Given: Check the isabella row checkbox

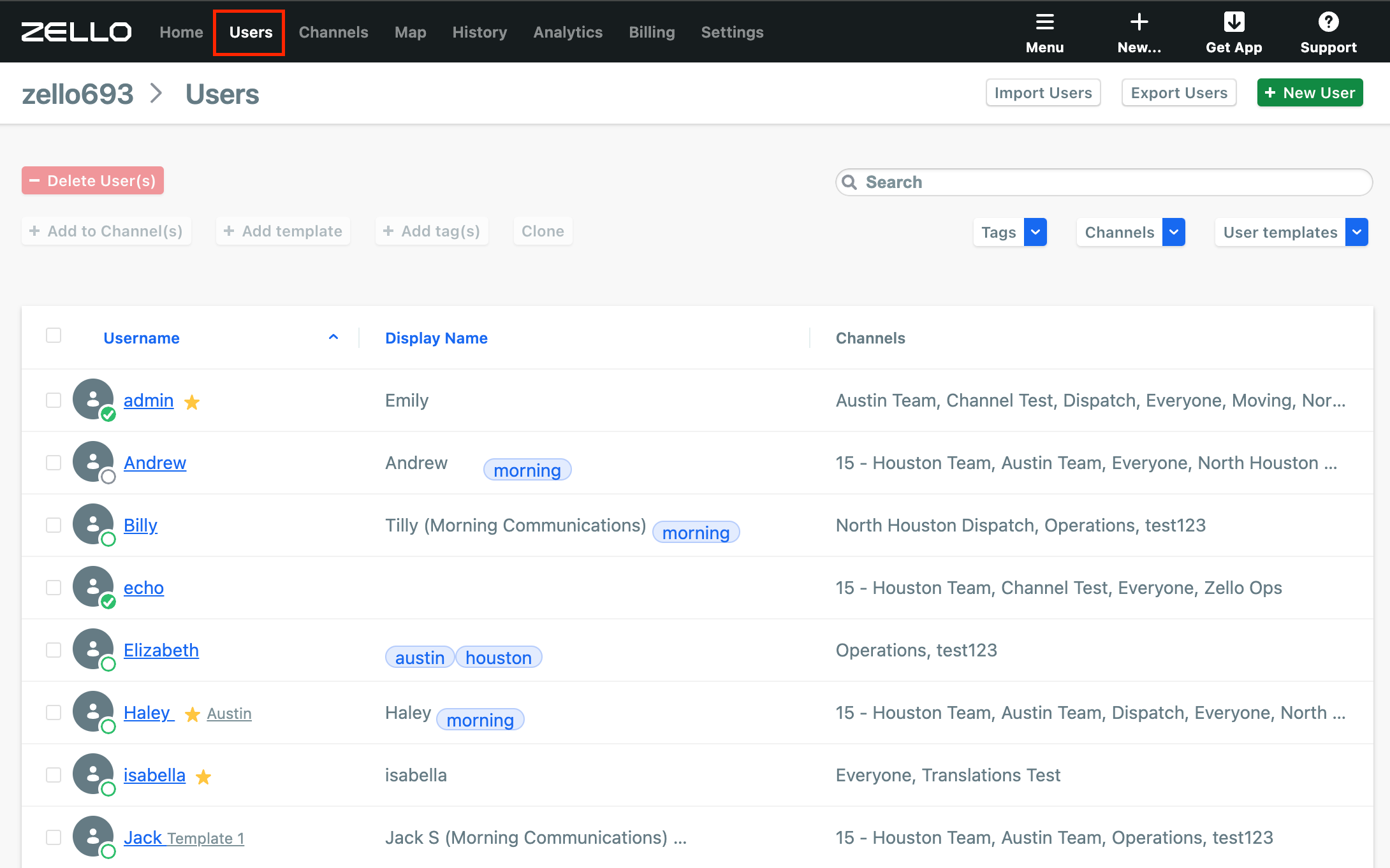Looking at the screenshot, I should (x=54, y=775).
